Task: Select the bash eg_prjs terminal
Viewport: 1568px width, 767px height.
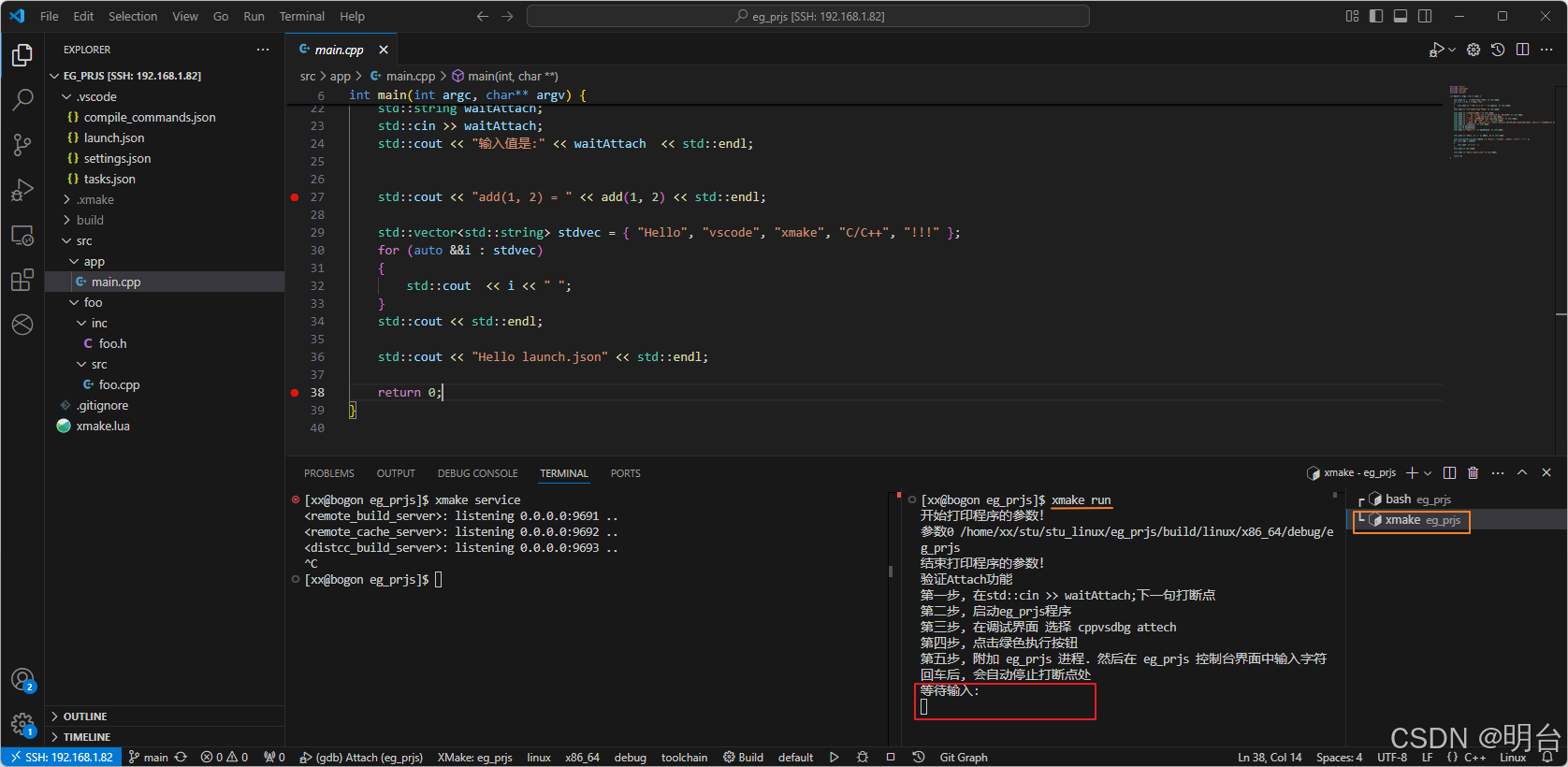Action: (1457, 499)
